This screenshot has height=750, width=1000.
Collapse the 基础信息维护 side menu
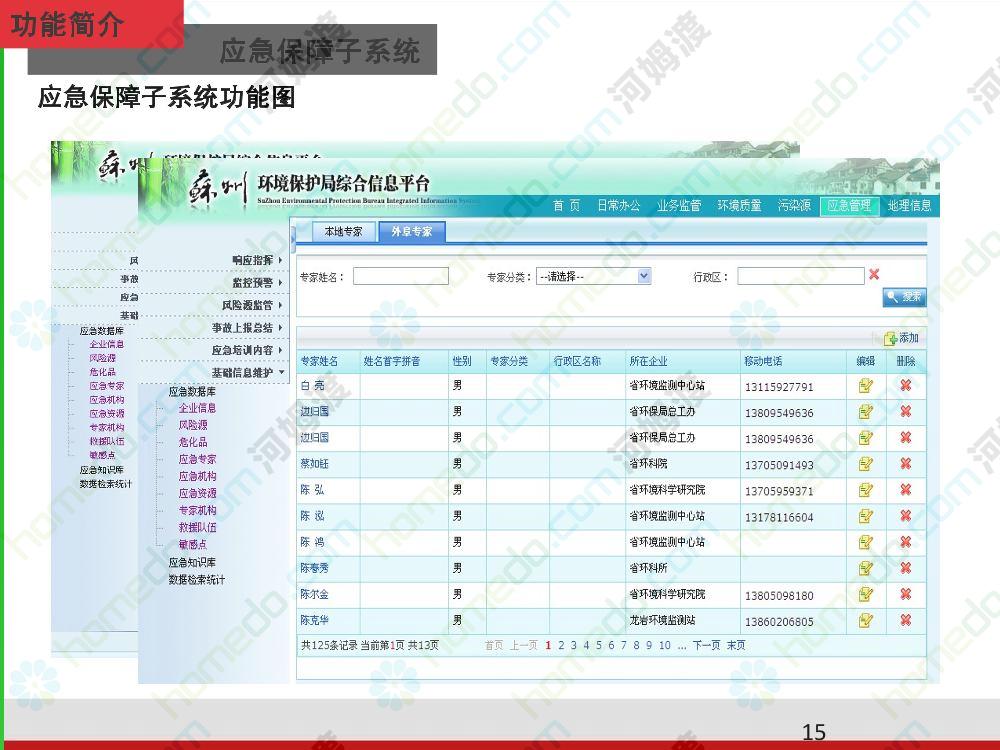click(x=247, y=372)
